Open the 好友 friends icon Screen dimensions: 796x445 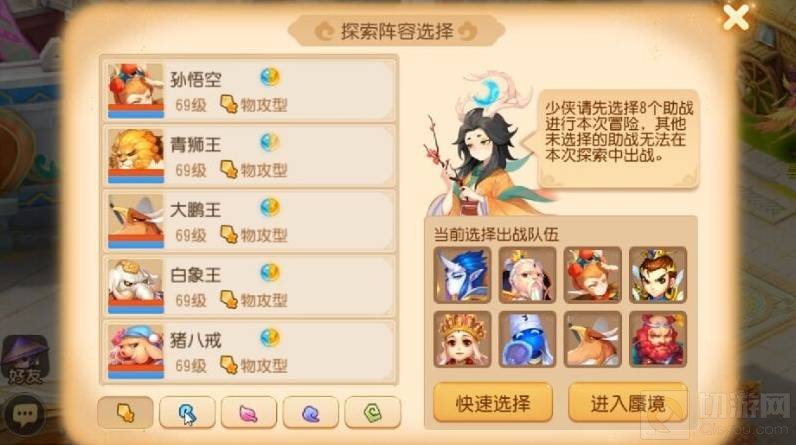25,360
